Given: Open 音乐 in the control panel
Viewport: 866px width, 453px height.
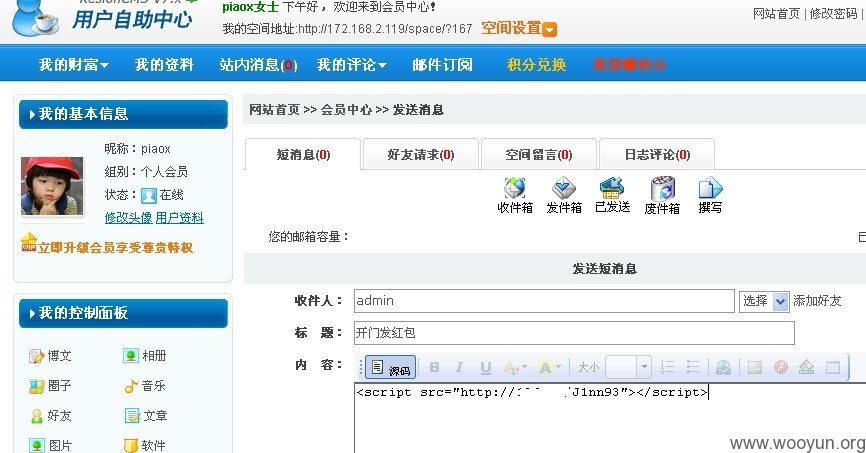Looking at the screenshot, I should click(x=145, y=386).
